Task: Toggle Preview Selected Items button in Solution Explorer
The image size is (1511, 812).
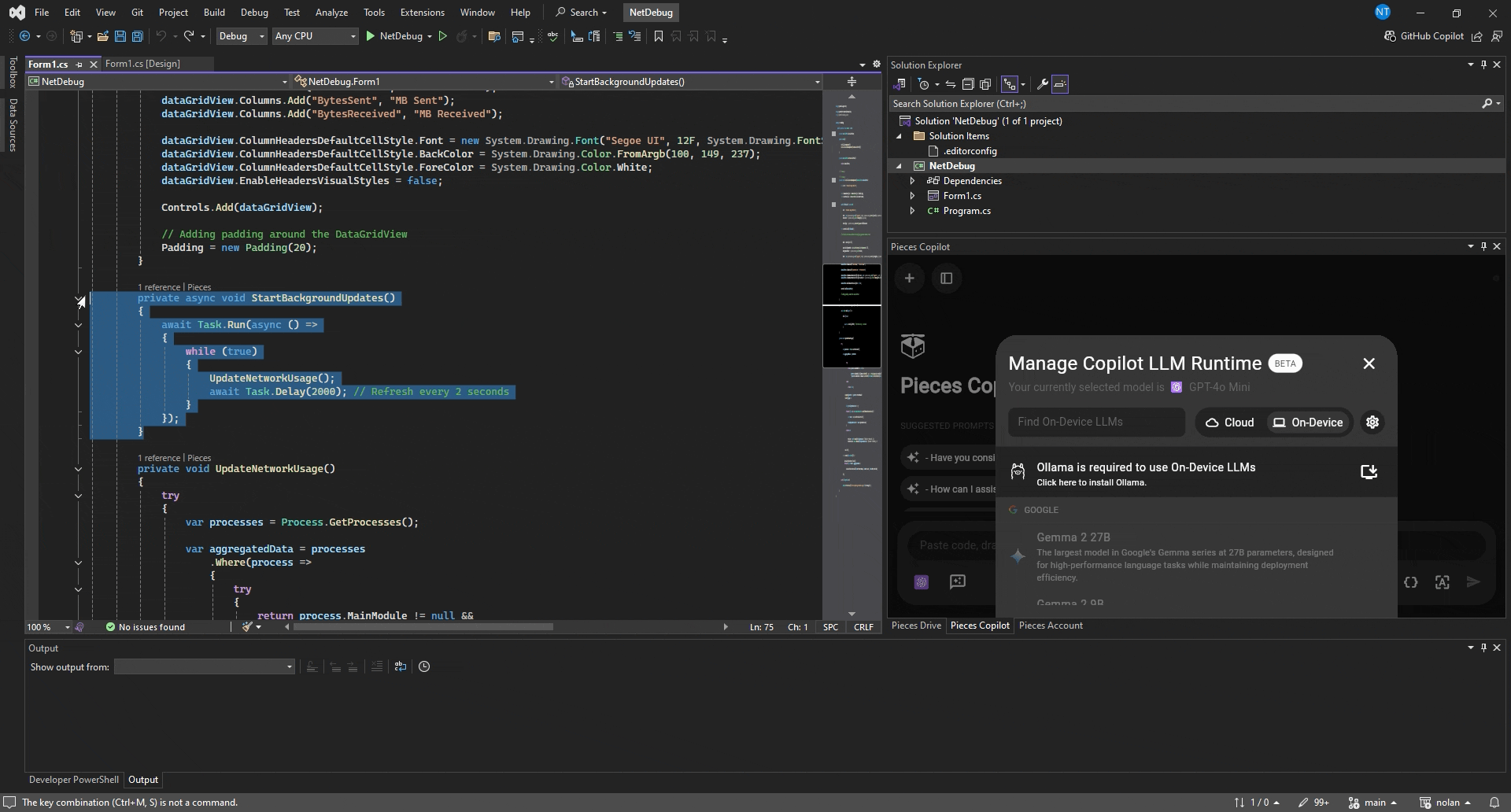Action: point(1060,84)
